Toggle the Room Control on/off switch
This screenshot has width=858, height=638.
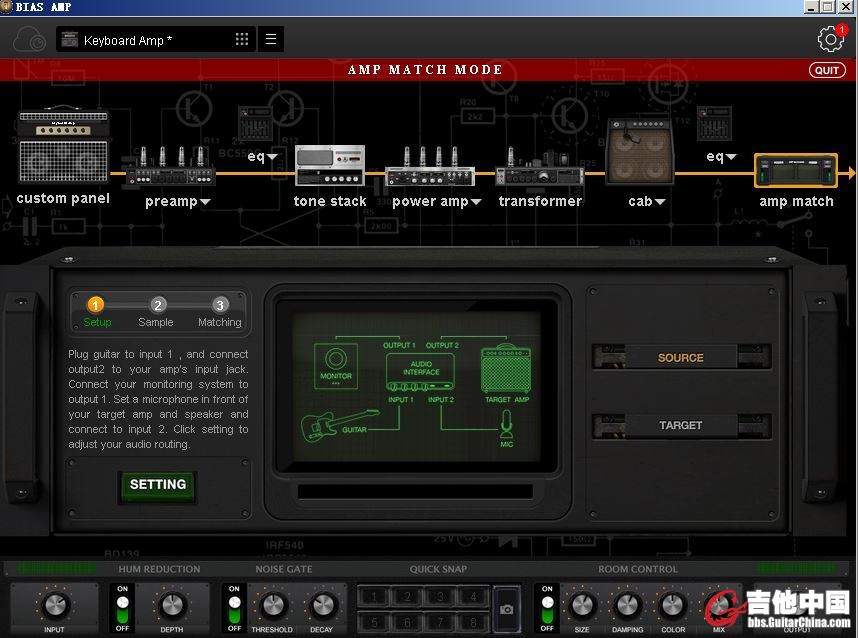(x=547, y=609)
